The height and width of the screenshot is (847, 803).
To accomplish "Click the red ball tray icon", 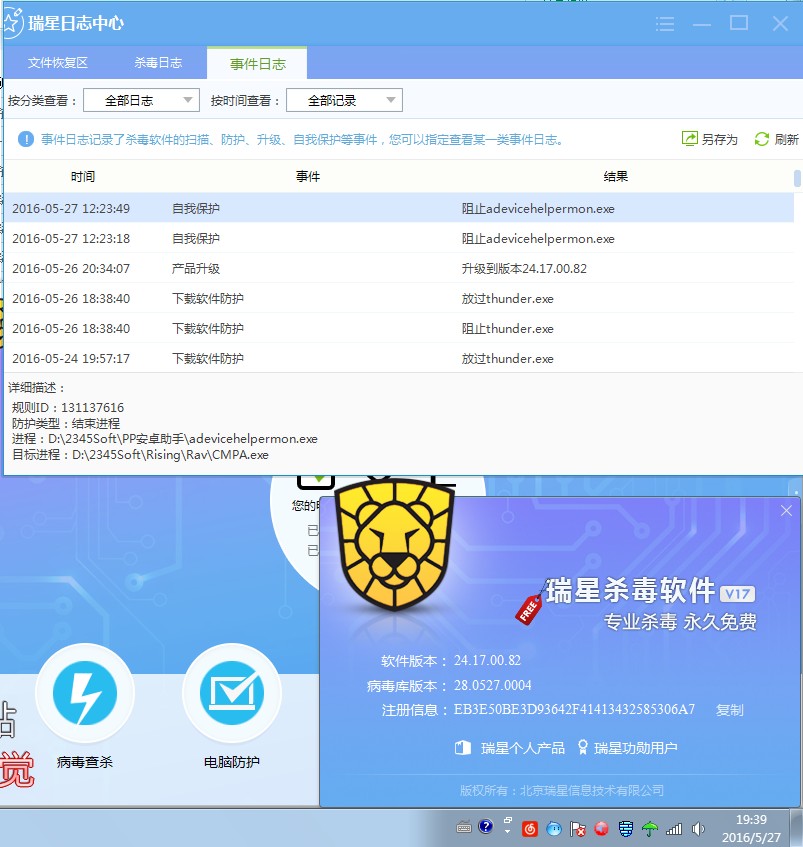I will coord(601,829).
